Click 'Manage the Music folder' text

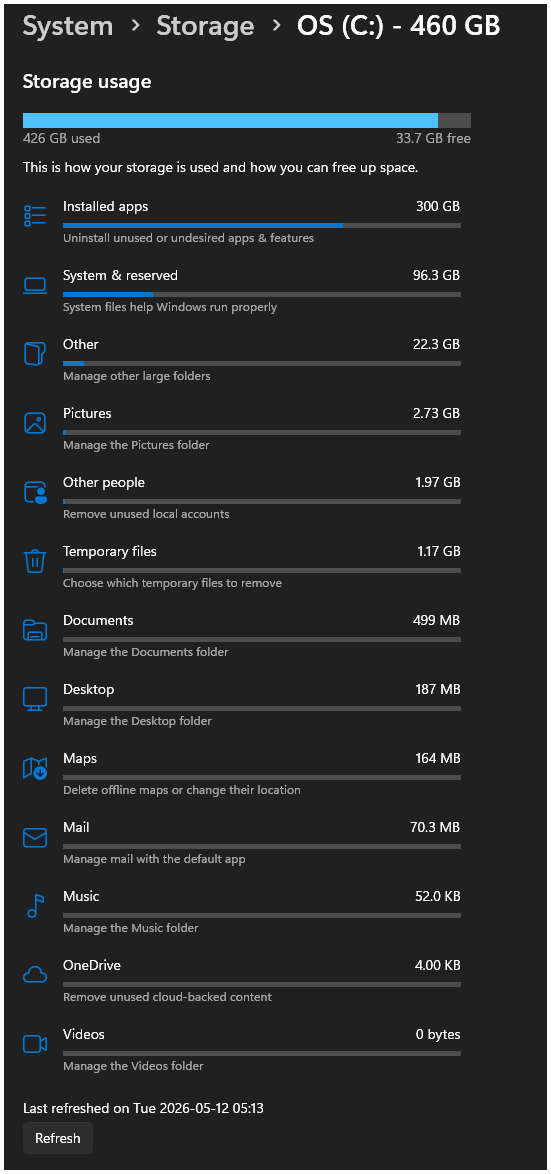pyautogui.click(x=131, y=928)
